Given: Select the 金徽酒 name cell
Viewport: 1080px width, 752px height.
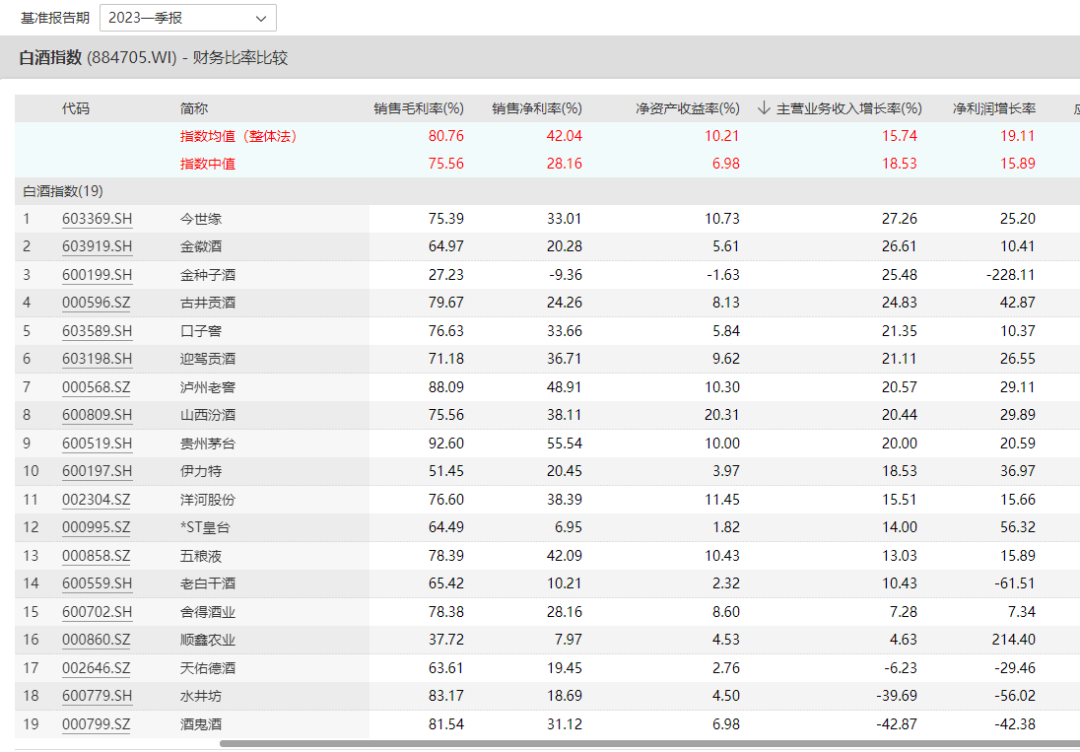Looking at the screenshot, I should pyautogui.click(x=201, y=247).
